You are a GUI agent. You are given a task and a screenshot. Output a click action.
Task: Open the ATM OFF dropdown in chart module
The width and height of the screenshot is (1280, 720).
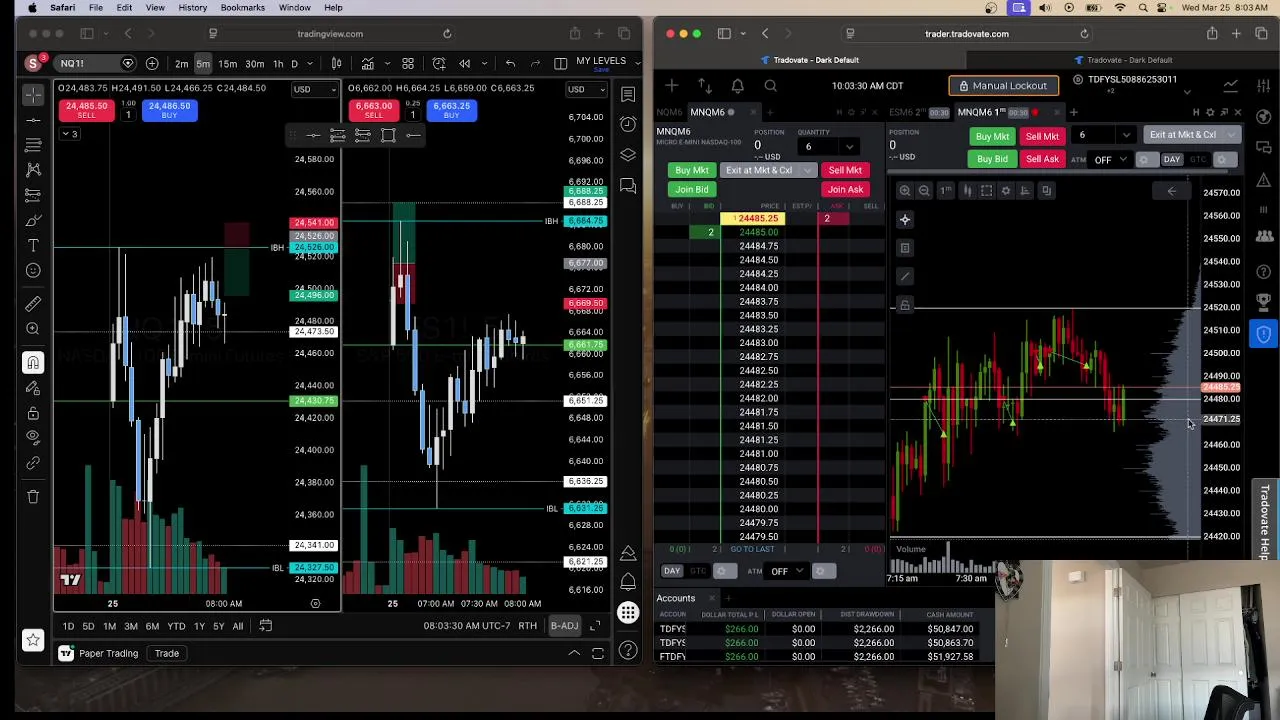(x=1108, y=160)
